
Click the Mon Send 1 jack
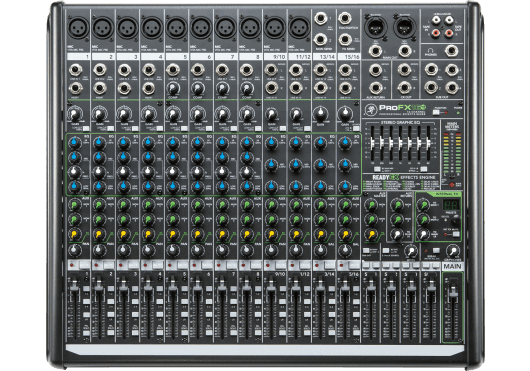click(320, 19)
